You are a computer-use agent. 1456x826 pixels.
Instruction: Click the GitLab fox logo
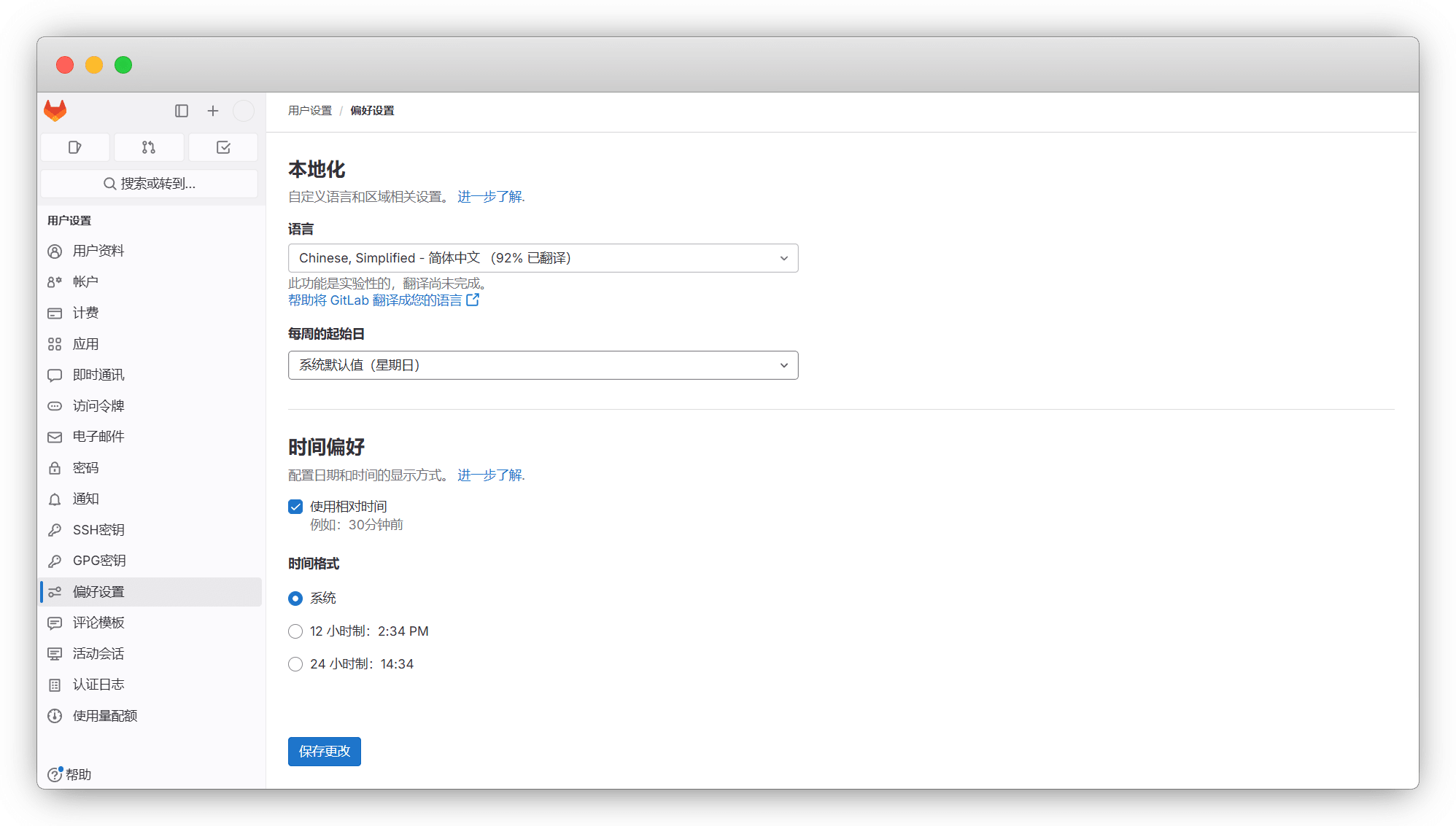[55, 111]
